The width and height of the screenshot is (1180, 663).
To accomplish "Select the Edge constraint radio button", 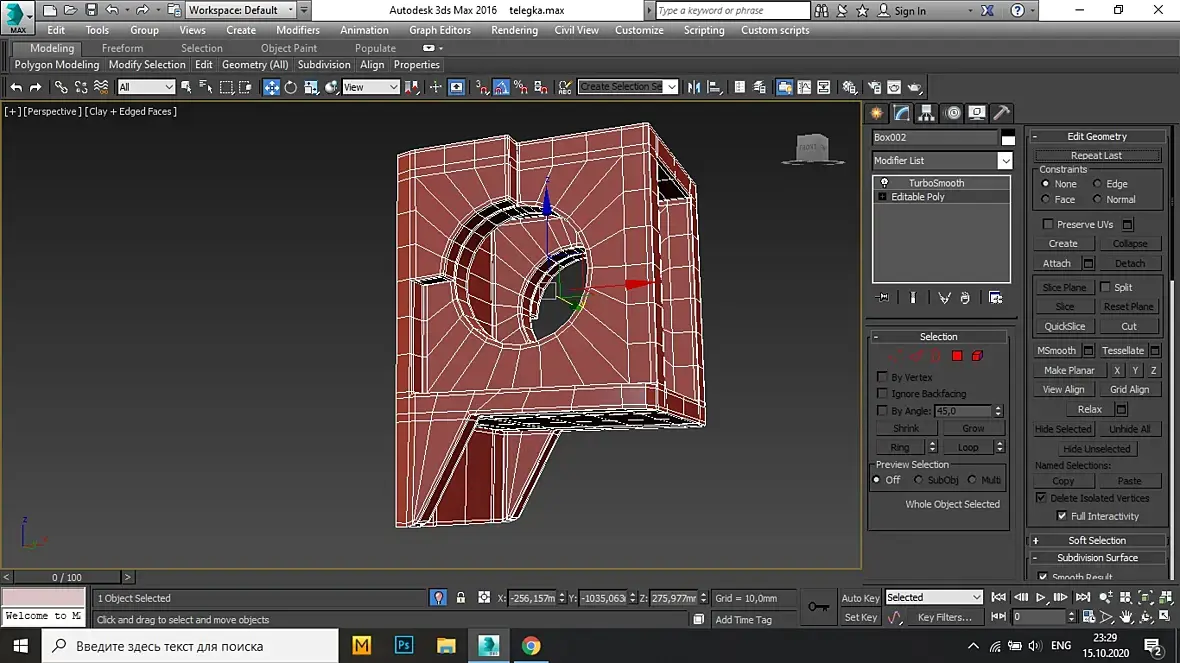I will [1097, 184].
